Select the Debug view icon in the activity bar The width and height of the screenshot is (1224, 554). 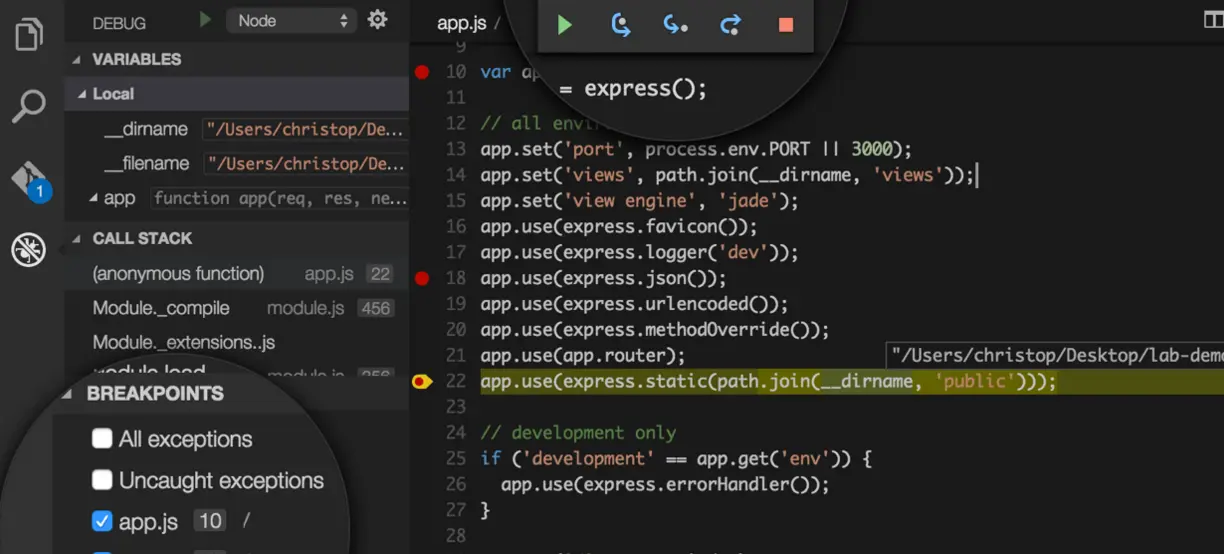tap(29, 250)
